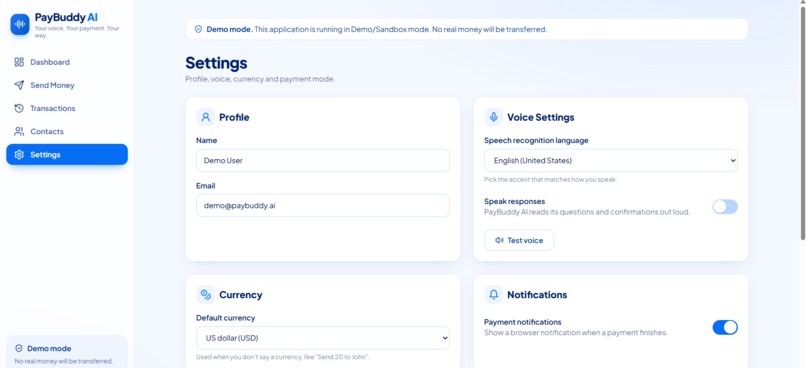This screenshot has width=806, height=368.
Task: Click the Contacts people icon
Action: tap(19, 132)
